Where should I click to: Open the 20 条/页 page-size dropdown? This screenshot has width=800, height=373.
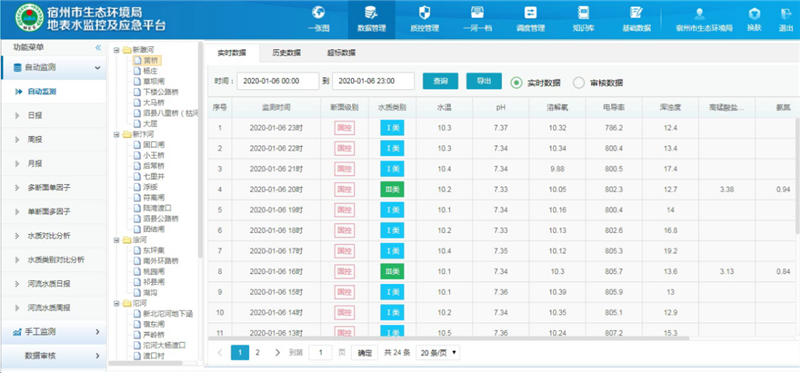[438, 353]
